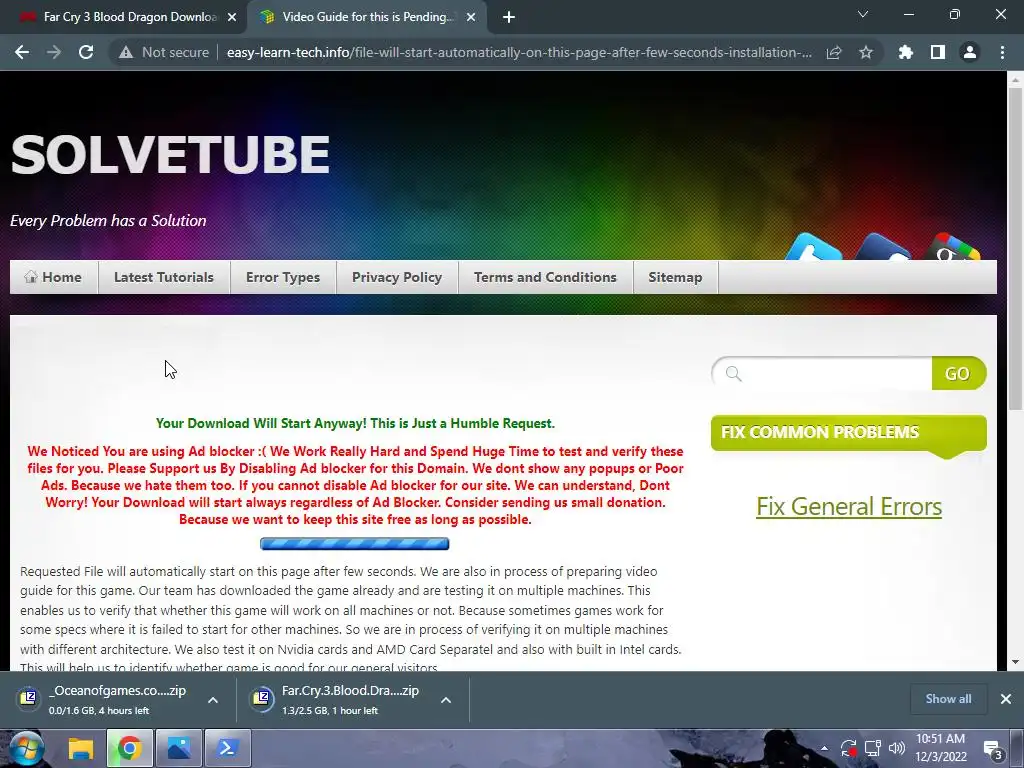The image size is (1024, 768).
Task: Open the browser side panel
Action: (938, 52)
